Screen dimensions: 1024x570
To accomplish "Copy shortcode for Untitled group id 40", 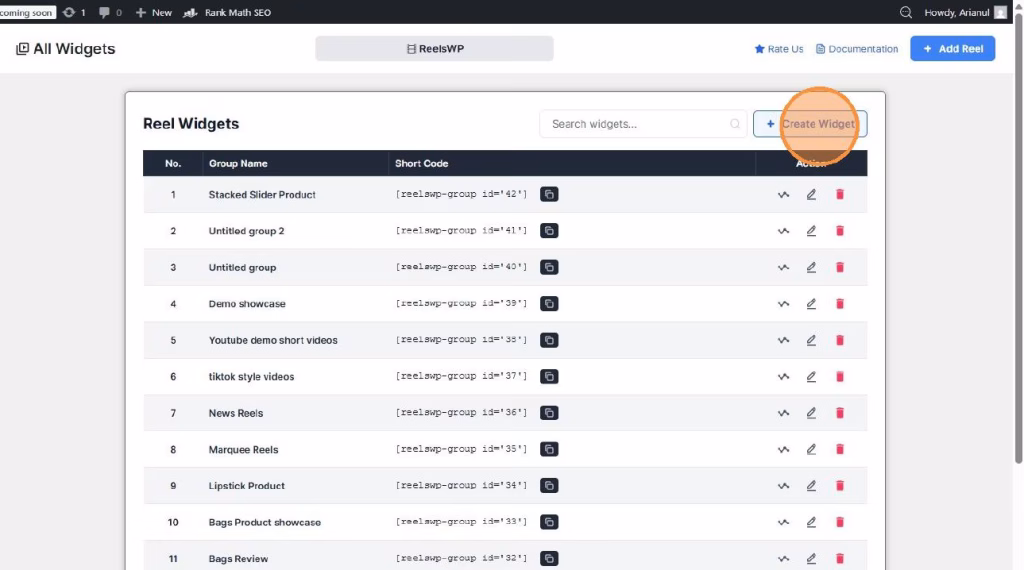I will pyautogui.click(x=549, y=267).
